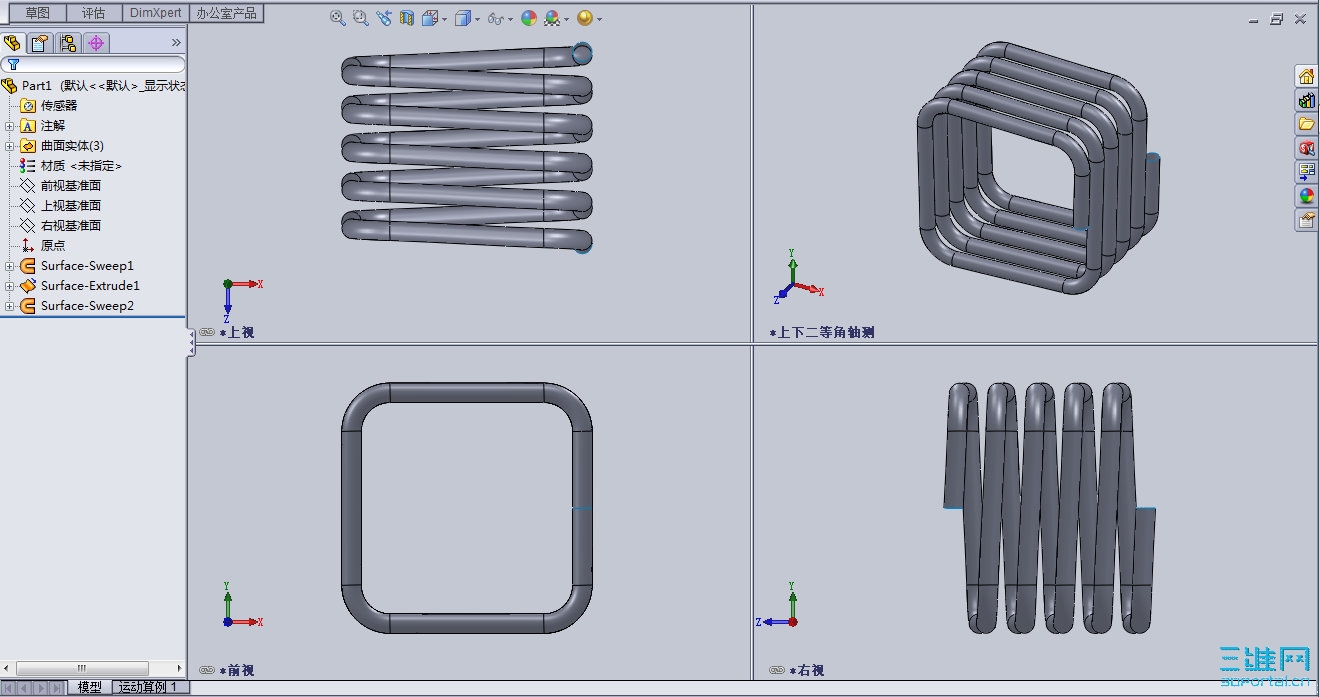Select Part1 root node in feature tree
This screenshot has width=1320, height=697.
[93, 86]
